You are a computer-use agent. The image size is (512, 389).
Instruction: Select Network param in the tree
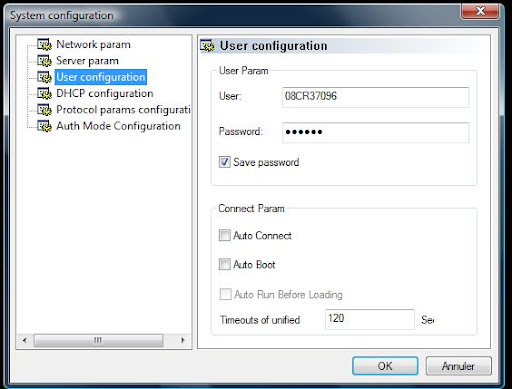pyautogui.click(x=93, y=44)
